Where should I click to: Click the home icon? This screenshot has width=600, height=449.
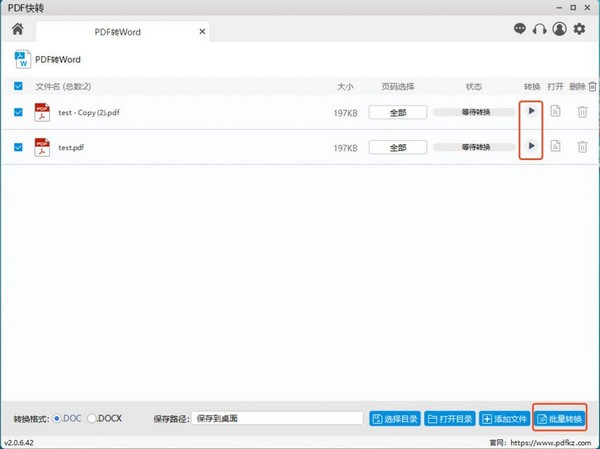click(17, 30)
